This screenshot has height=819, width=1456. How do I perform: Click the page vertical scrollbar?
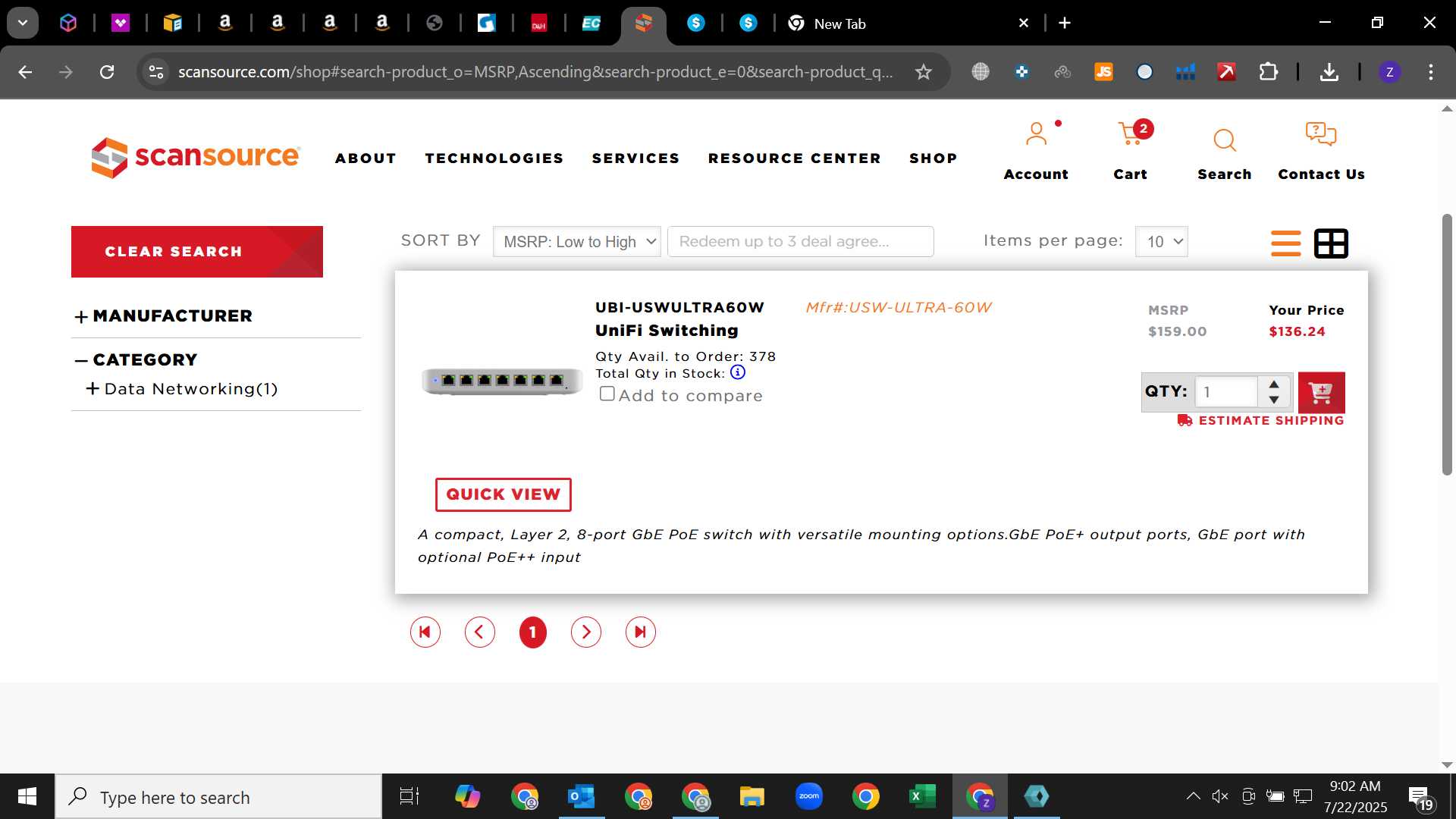point(1447,345)
